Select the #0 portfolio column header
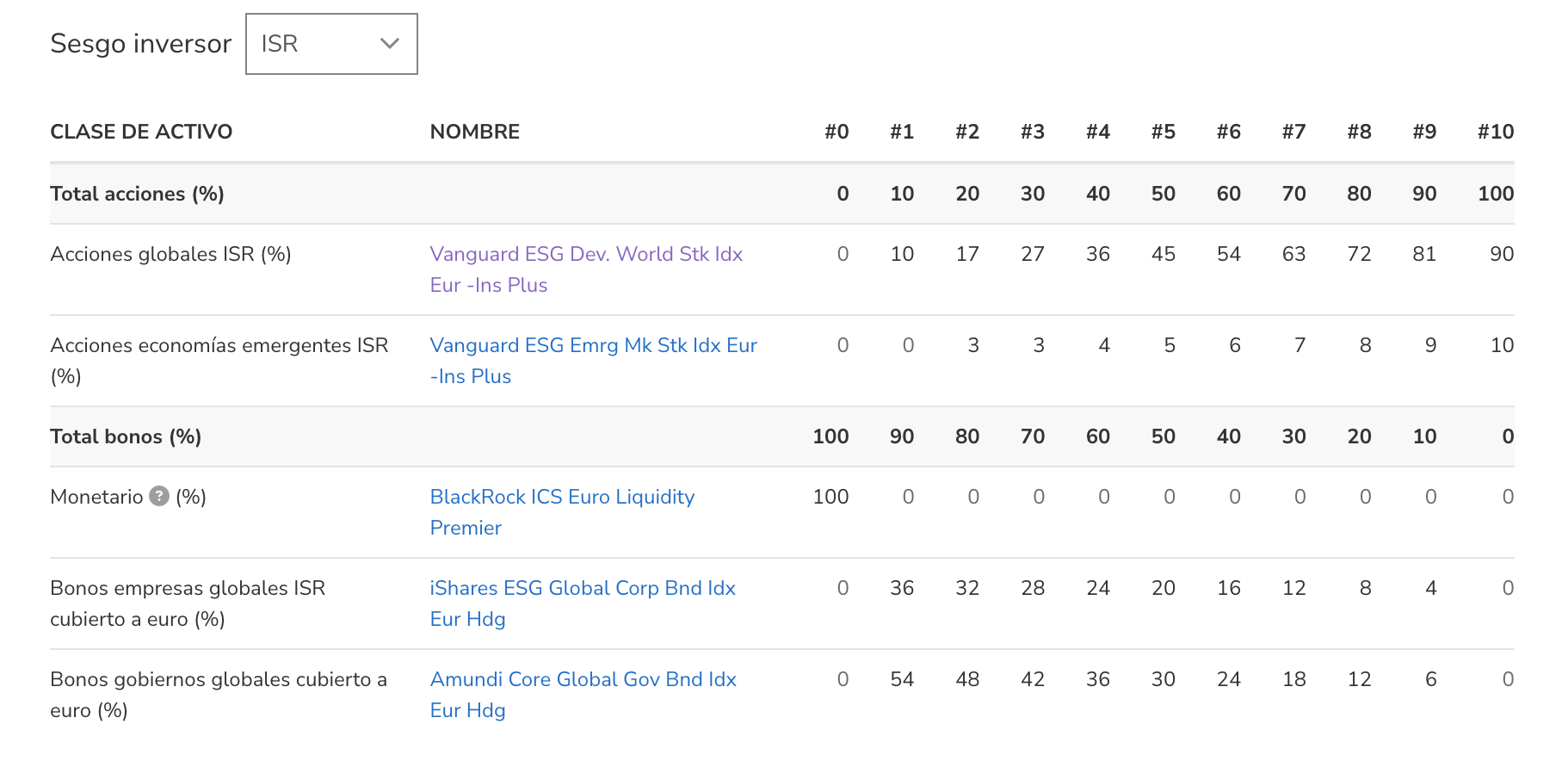This screenshot has width=1568, height=761. [836, 132]
